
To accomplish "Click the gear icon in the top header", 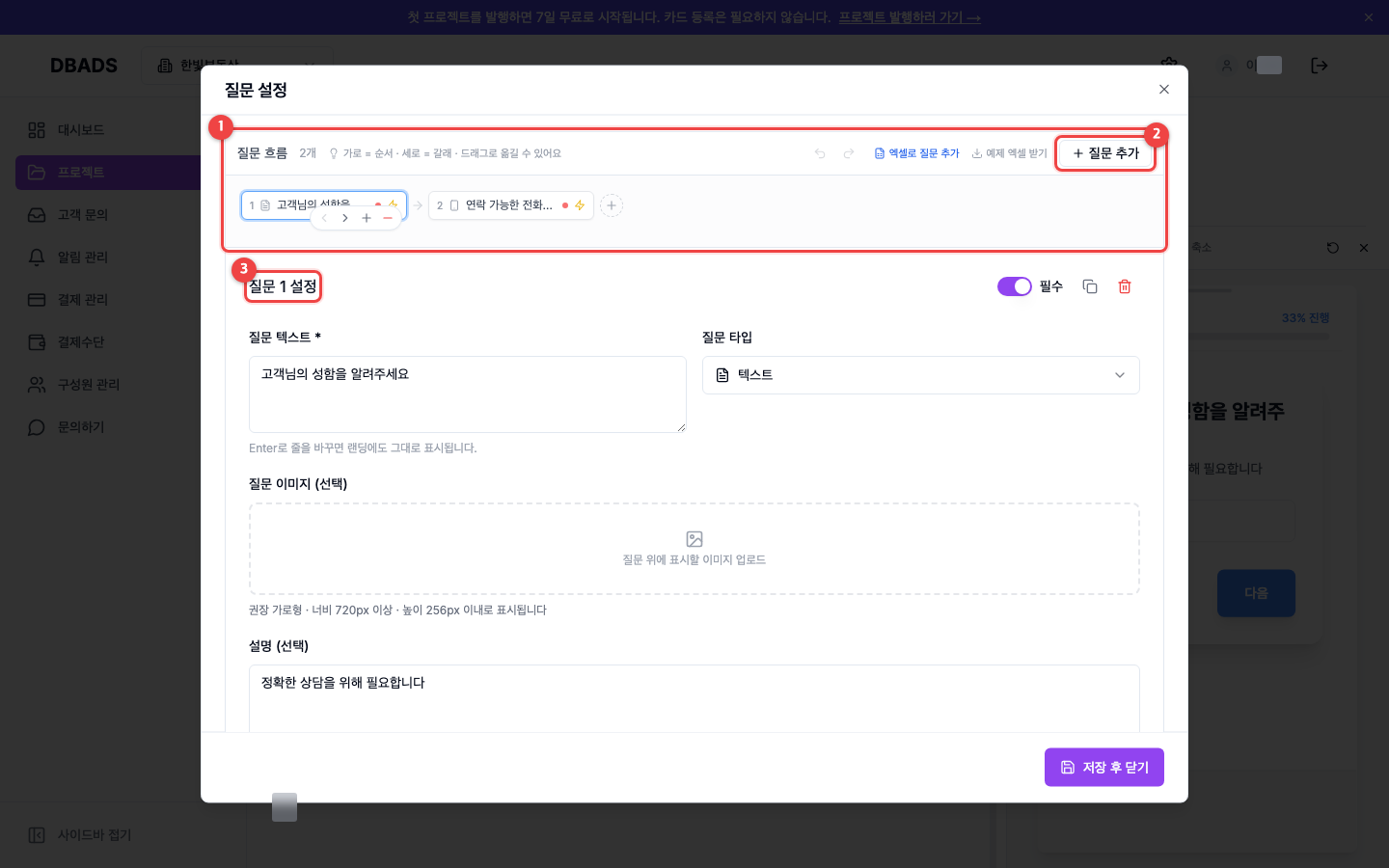I will (x=1169, y=64).
